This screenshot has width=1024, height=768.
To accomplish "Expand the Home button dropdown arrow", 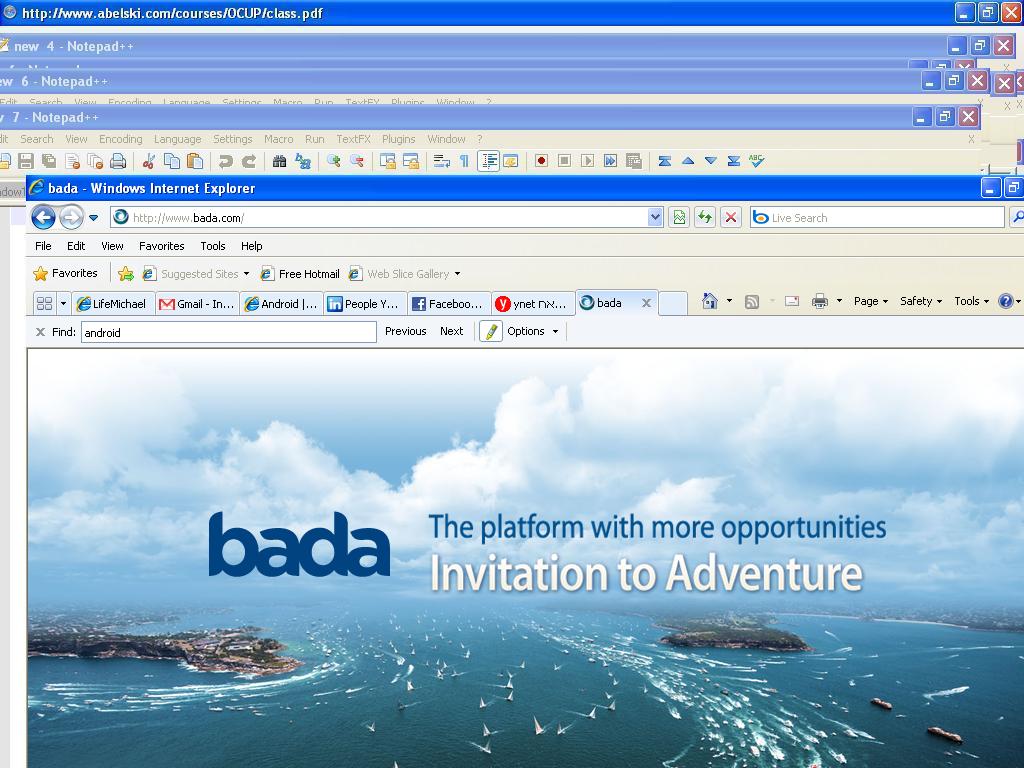I will click(729, 301).
